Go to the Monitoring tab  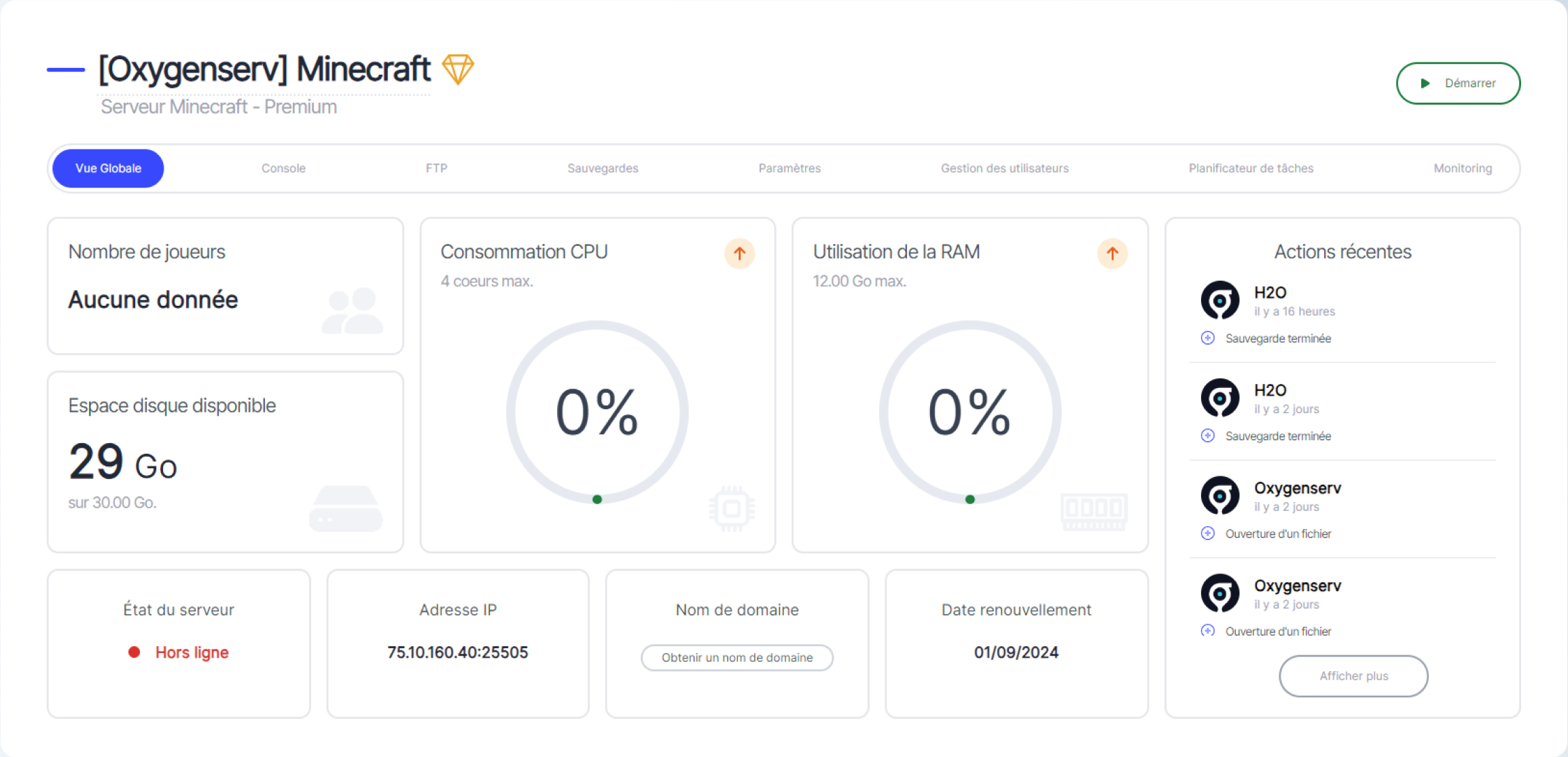coord(1463,168)
